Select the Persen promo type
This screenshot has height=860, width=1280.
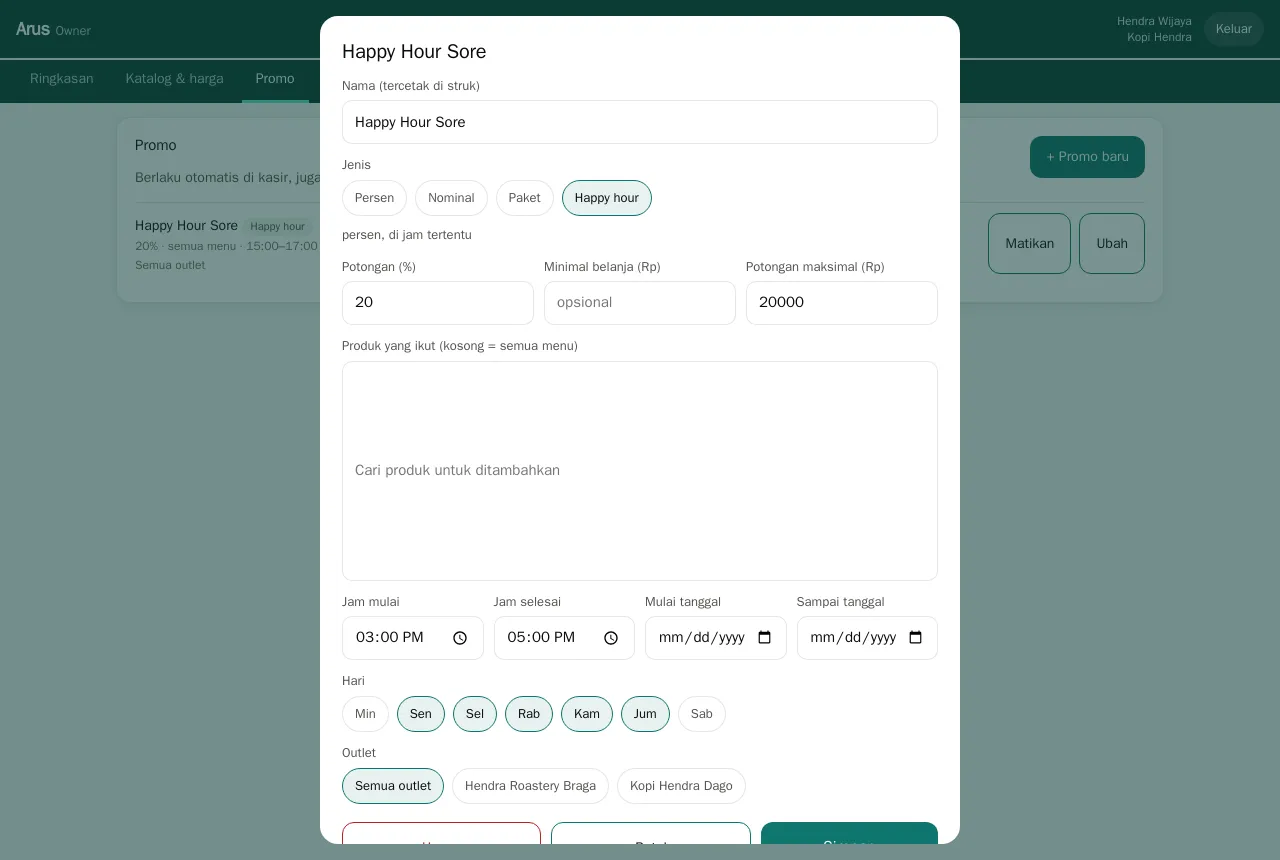[374, 198]
